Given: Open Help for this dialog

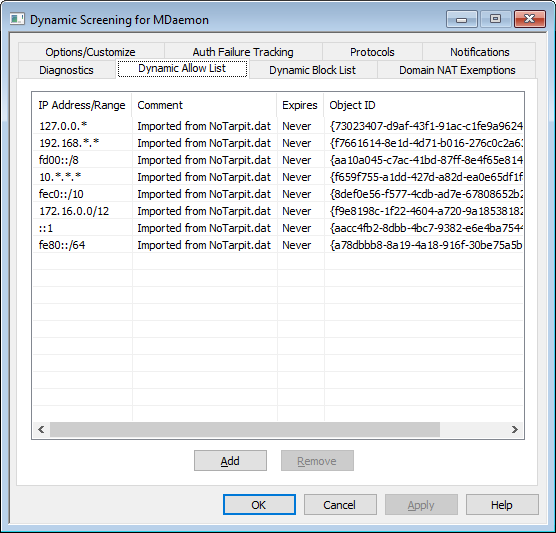Looking at the screenshot, I should click(502, 505).
